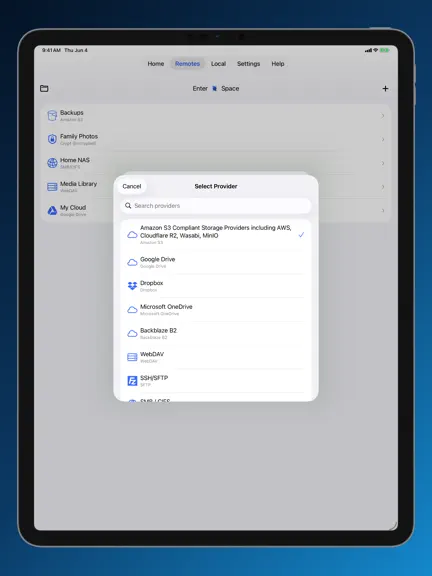Focus the Search providers field
Screen dimensions: 432x576
pyautogui.click(x=216, y=206)
